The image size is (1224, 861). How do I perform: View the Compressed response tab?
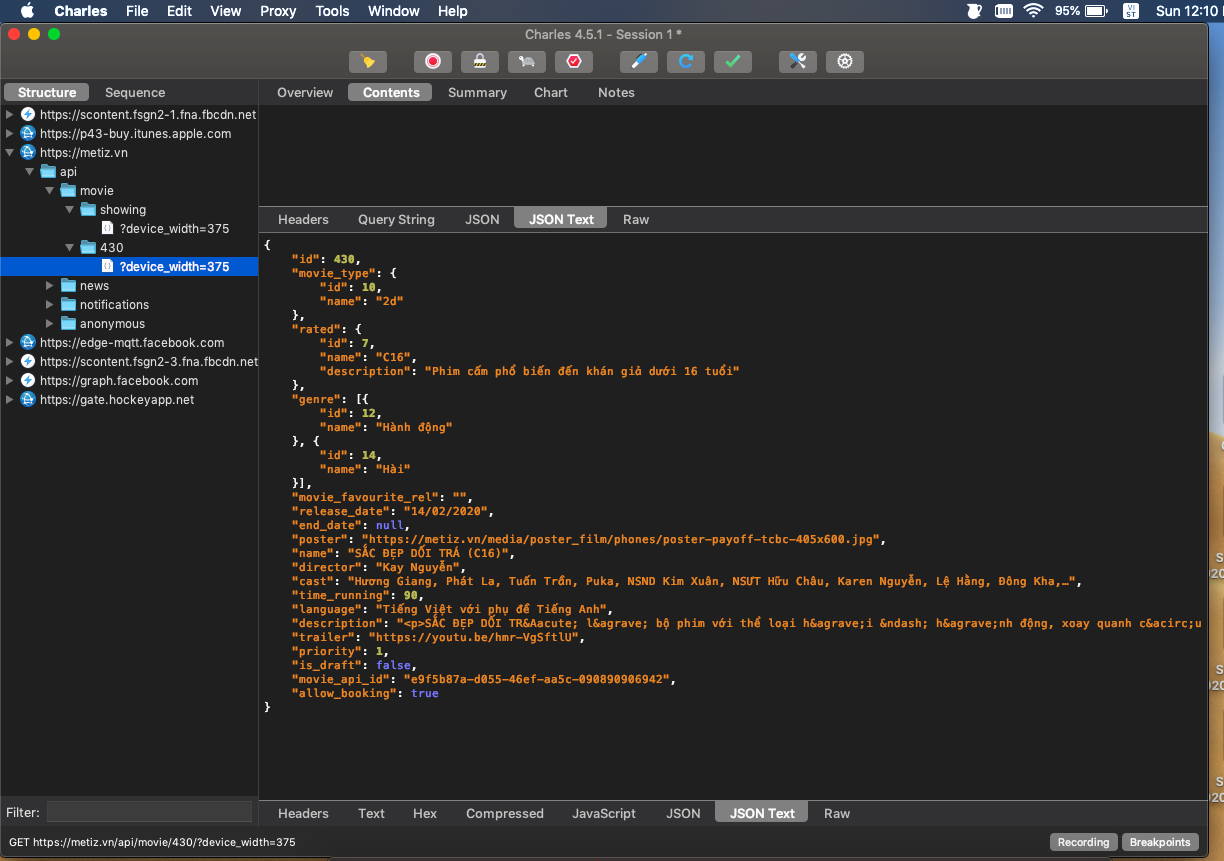(505, 813)
